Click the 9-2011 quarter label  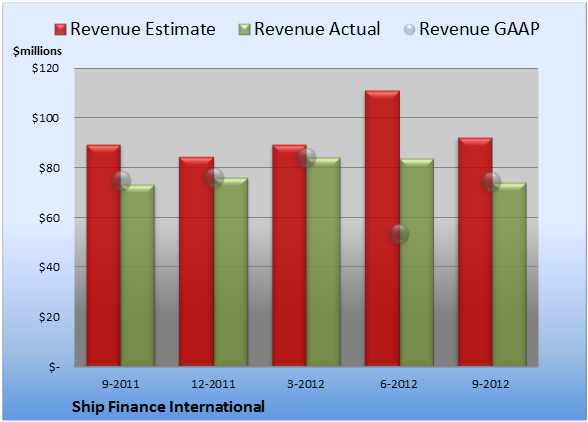coord(120,384)
